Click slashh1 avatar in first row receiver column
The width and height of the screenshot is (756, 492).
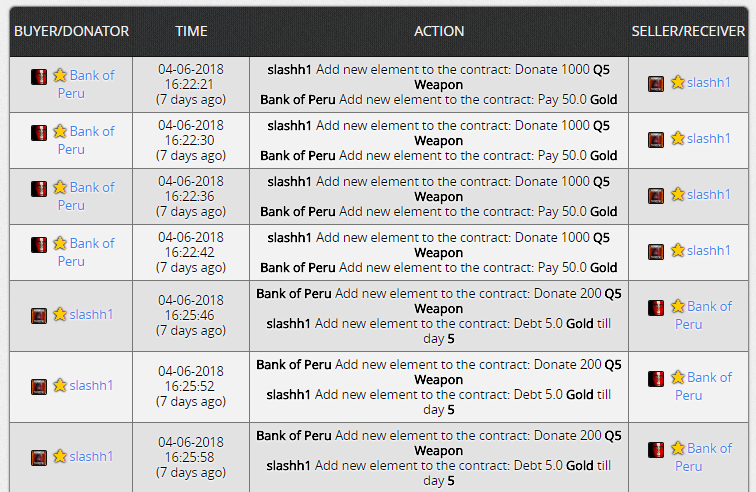click(656, 84)
